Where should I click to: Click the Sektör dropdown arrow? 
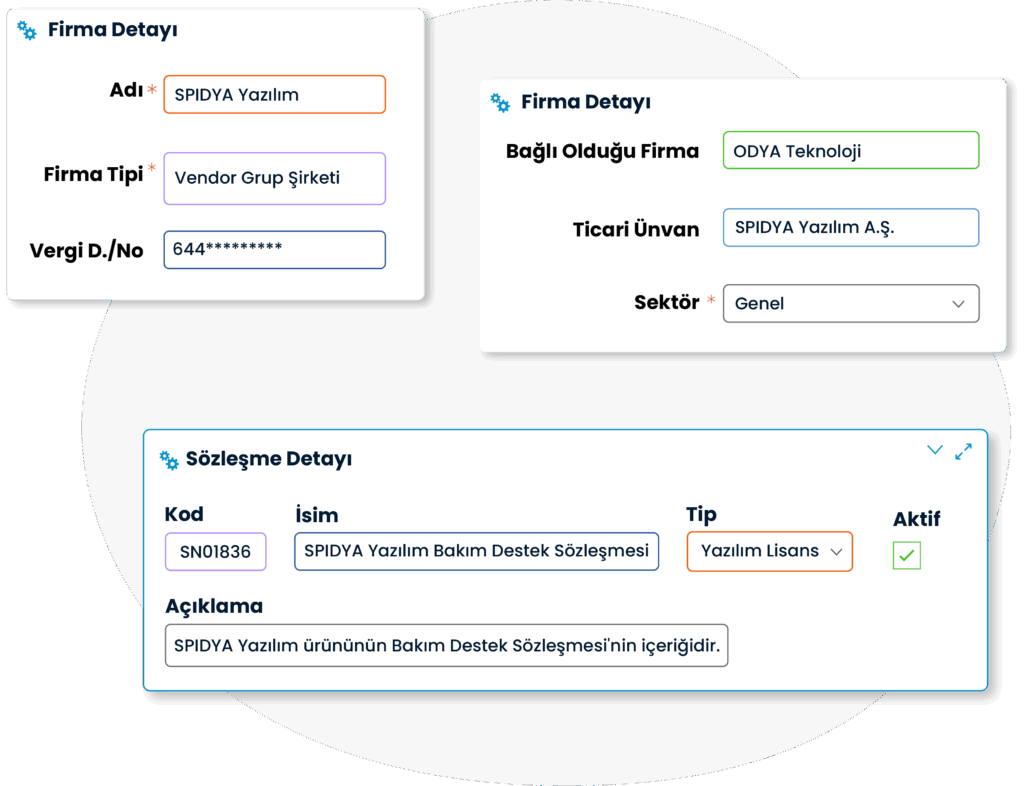(x=958, y=304)
